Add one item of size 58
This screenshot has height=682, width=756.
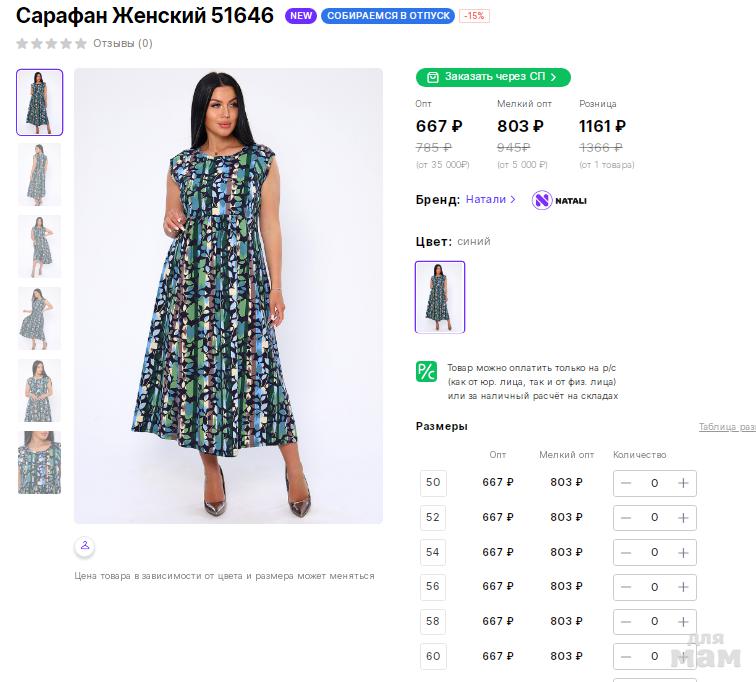[683, 621]
